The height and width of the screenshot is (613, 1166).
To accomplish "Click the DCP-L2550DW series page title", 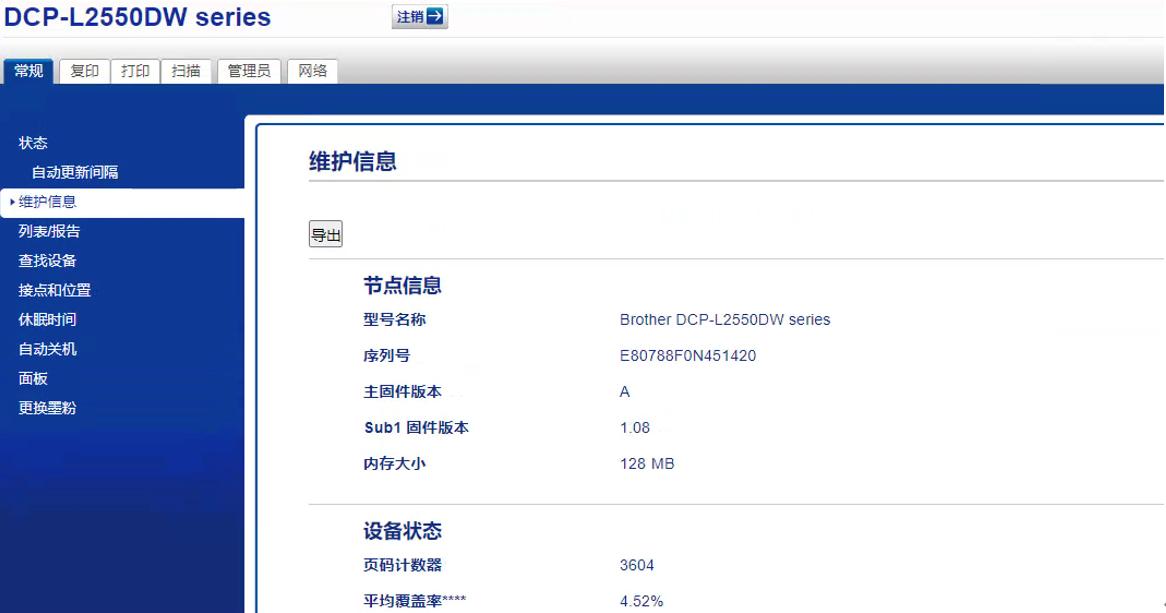I will (x=135, y=17).
